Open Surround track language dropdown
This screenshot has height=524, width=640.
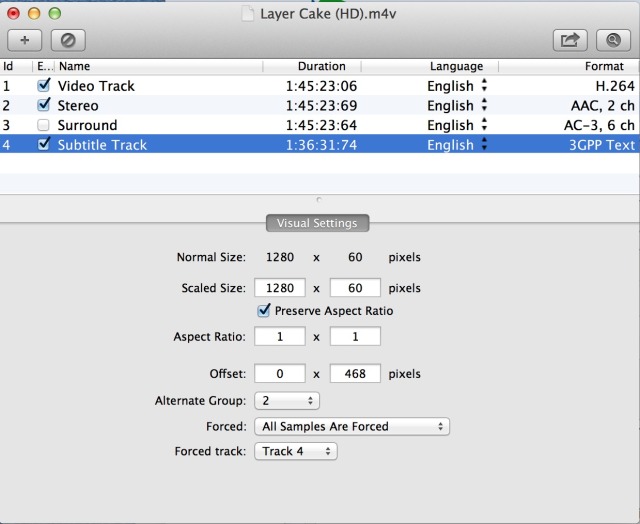484,124
